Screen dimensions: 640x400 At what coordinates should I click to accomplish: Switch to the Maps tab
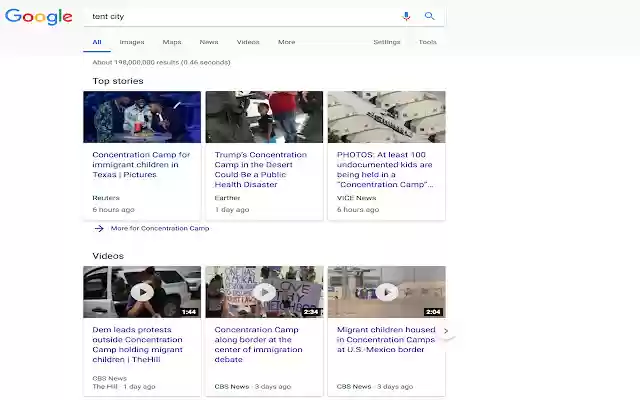point(172,42)
